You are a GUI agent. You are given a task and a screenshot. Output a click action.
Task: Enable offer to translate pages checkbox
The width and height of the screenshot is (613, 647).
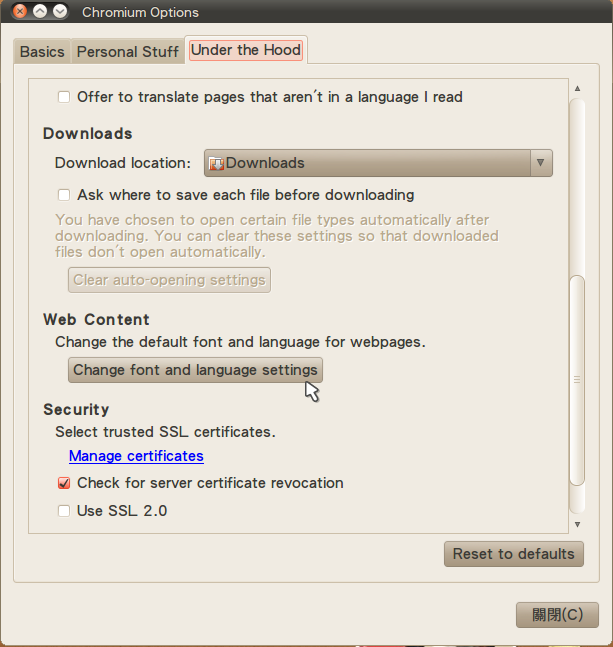[64, 97]
